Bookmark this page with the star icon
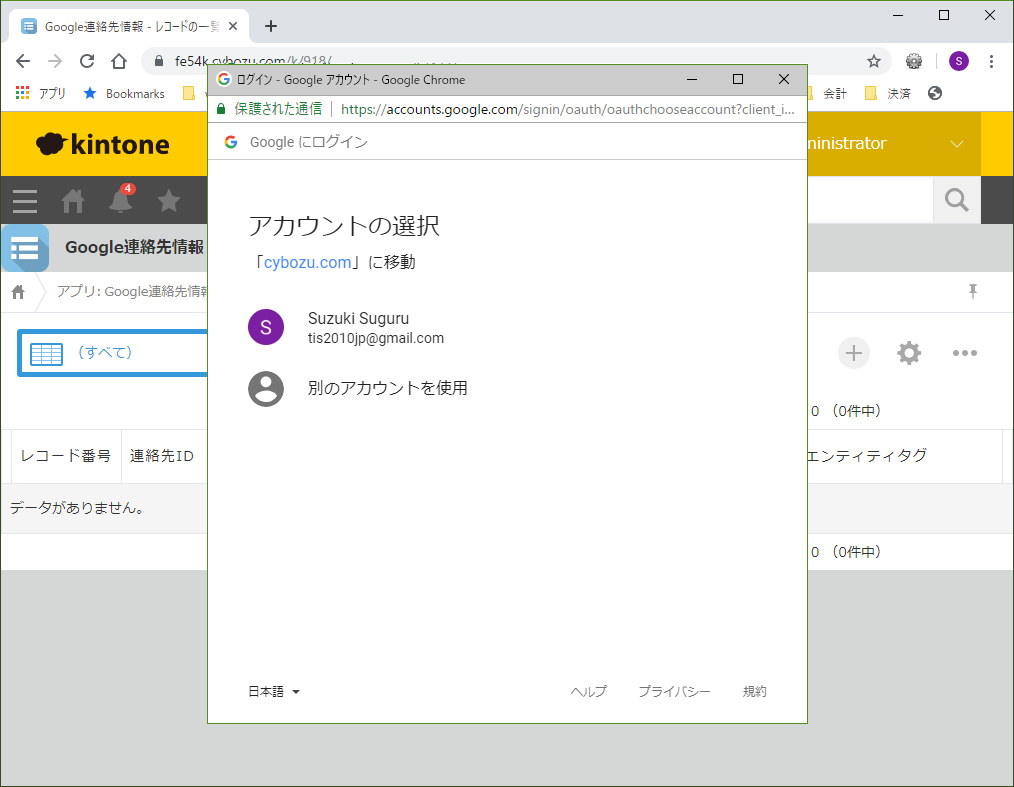 (x=874, y=61)
